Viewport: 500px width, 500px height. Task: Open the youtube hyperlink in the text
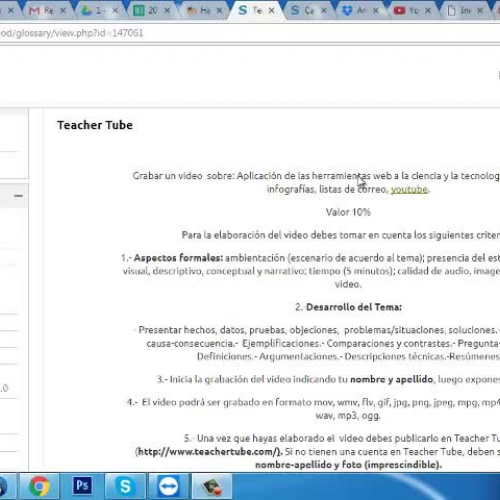[x=409, y=189]
